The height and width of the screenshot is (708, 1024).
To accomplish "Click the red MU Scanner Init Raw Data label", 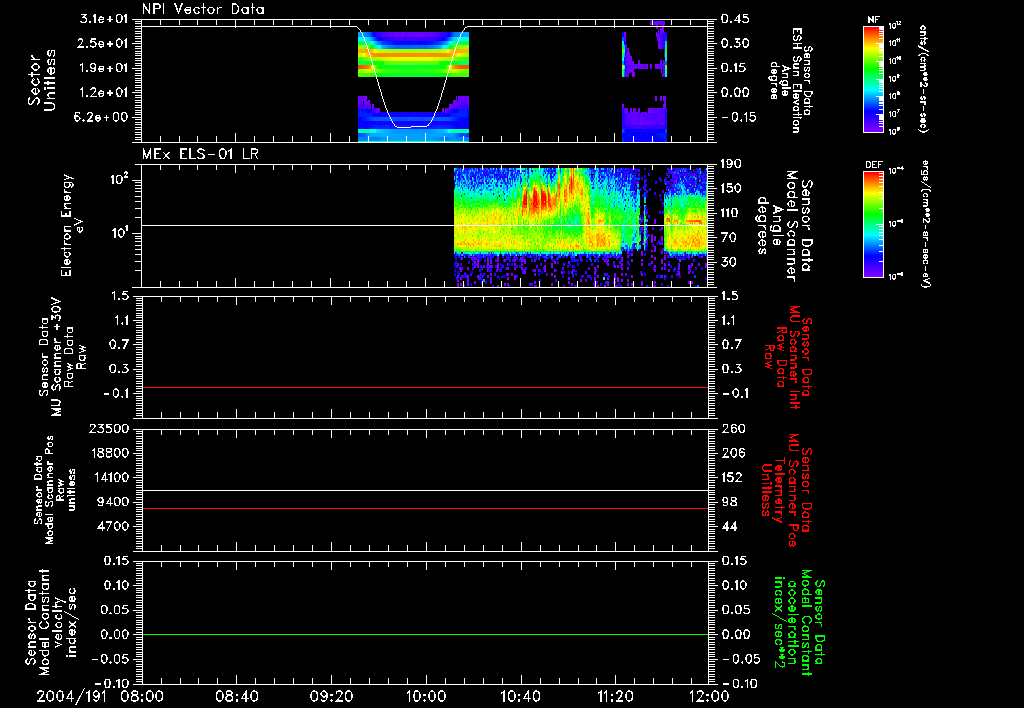I will (x=789, y=357).
